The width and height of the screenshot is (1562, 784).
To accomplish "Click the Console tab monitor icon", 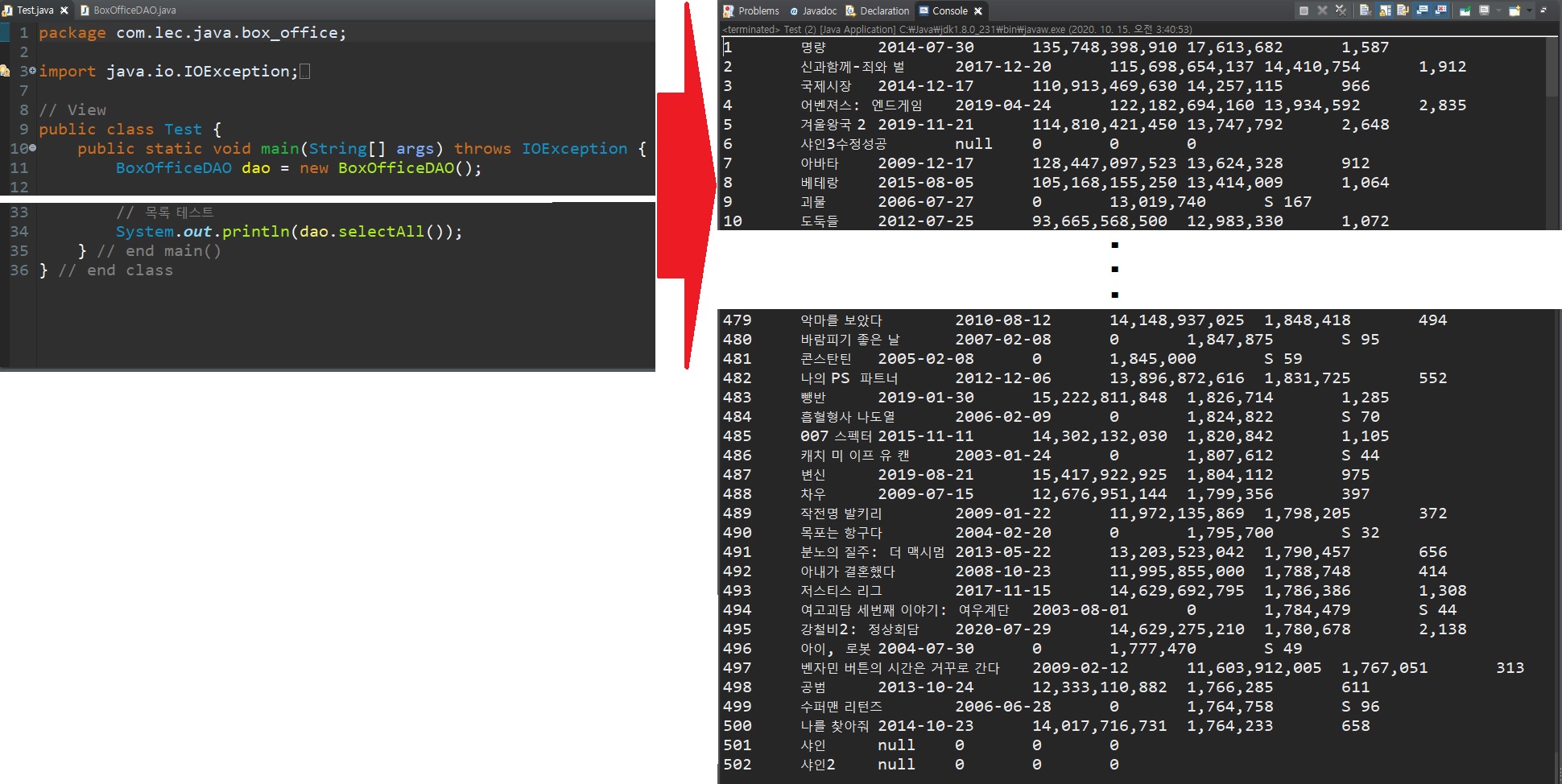I will tap(924, 10).
